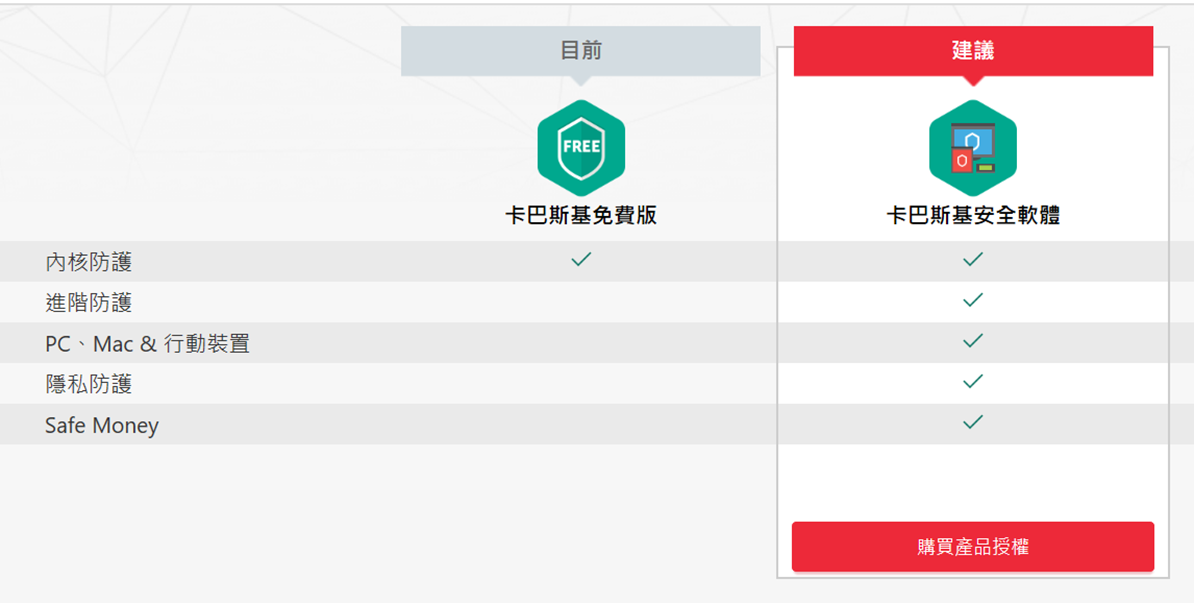Click the 進階防護 feature label
Viewport: 1194px width, 603px height.
click(88, 303)
